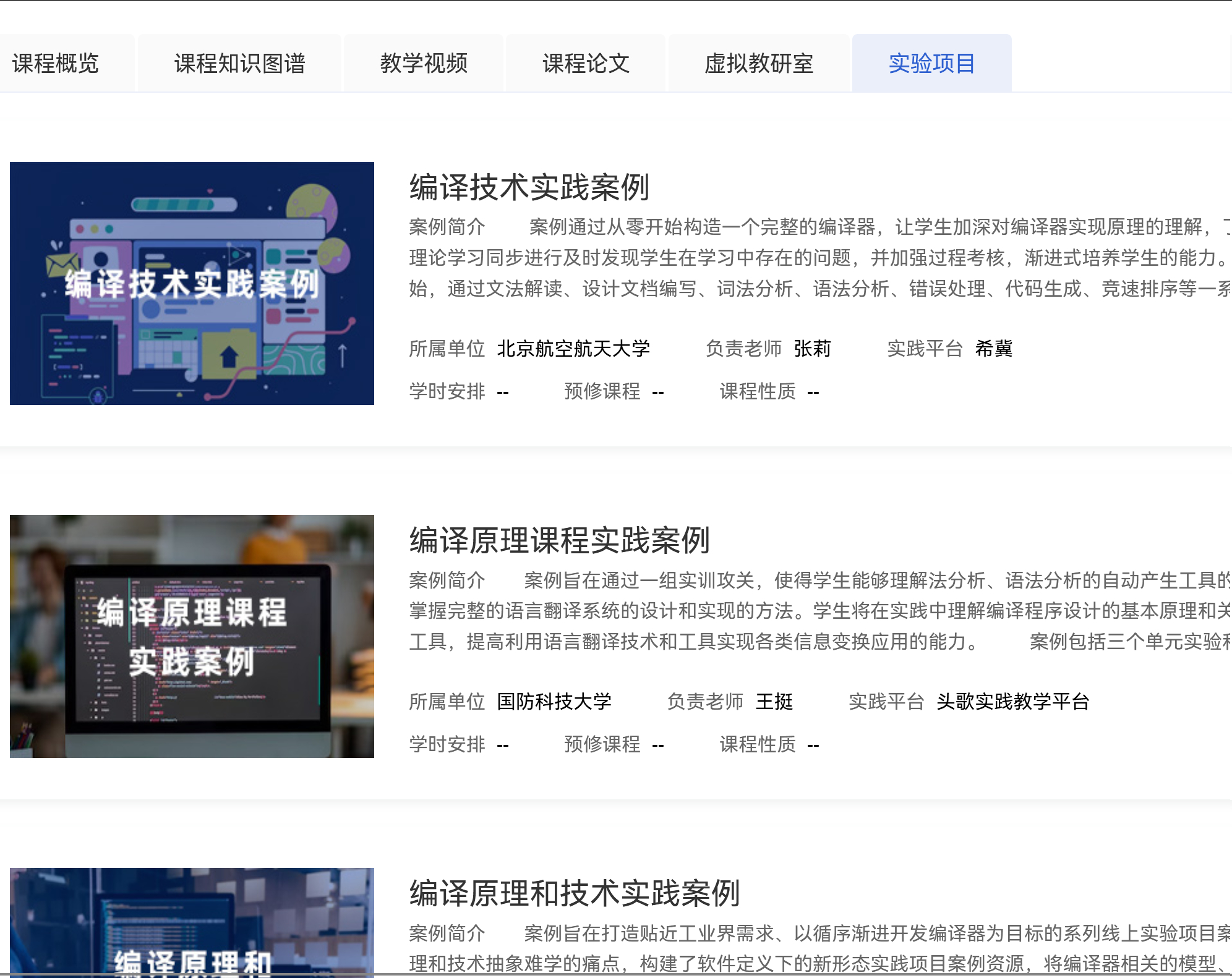
Task: Go to 课程论文 tab
Action: [586, 63]
